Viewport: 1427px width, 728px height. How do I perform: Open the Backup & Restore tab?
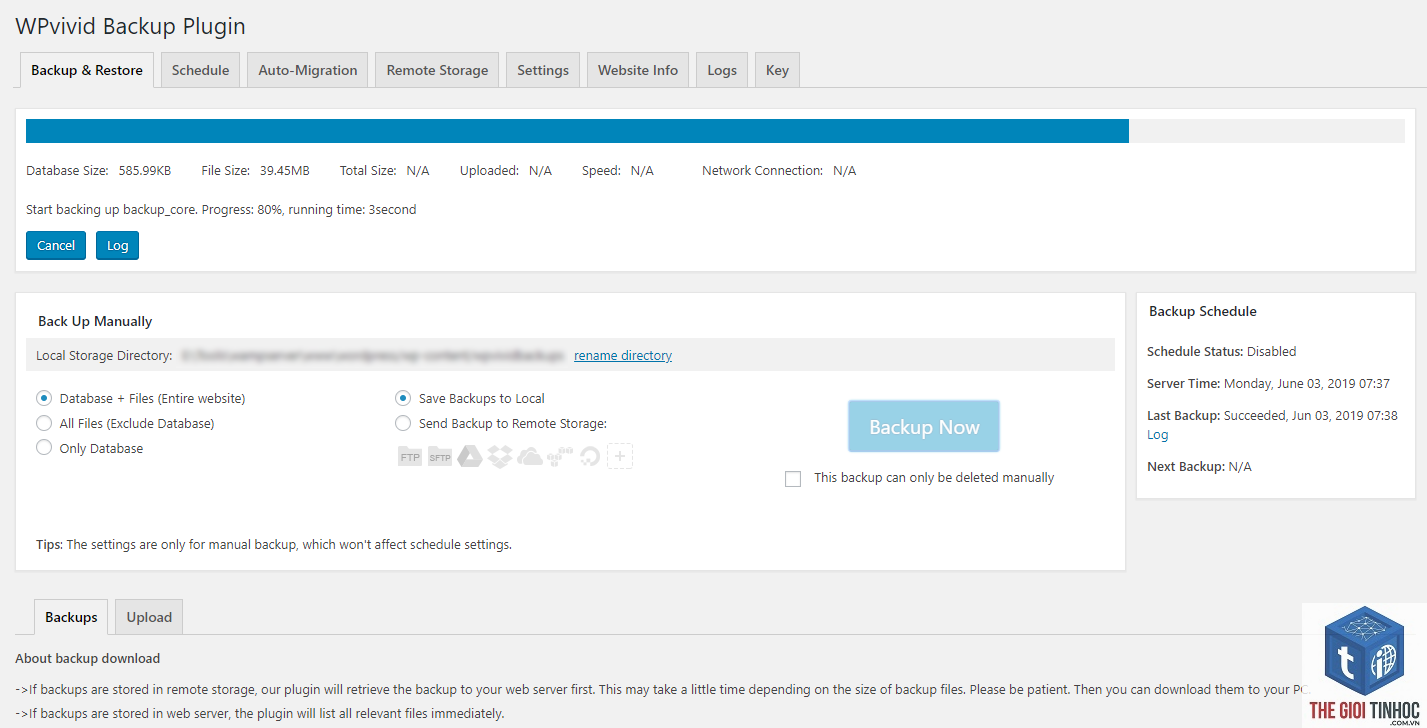[87, 70]
